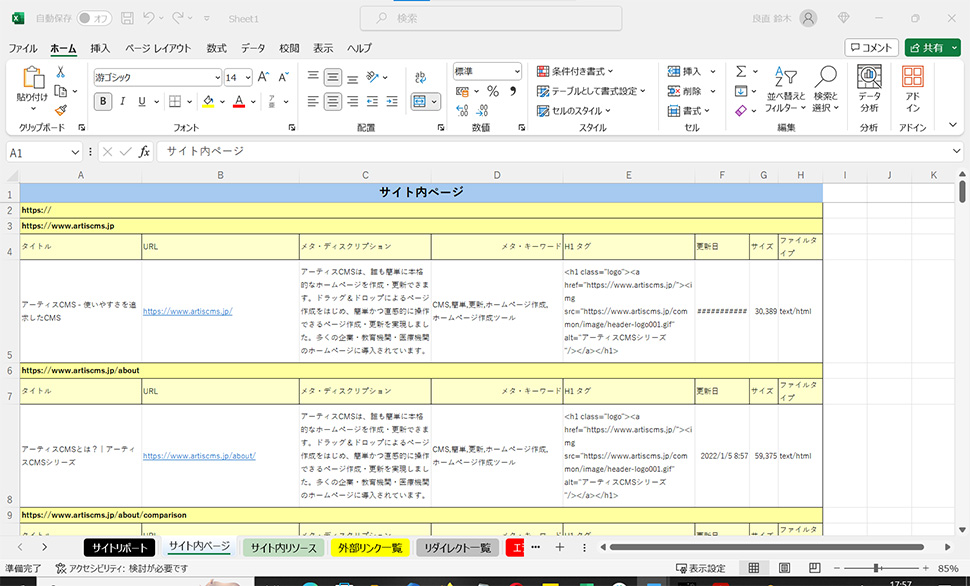Screen dimensions: 970x586
Task: Click the vertical scrollbar thumb
Action: tap(962, 191)
